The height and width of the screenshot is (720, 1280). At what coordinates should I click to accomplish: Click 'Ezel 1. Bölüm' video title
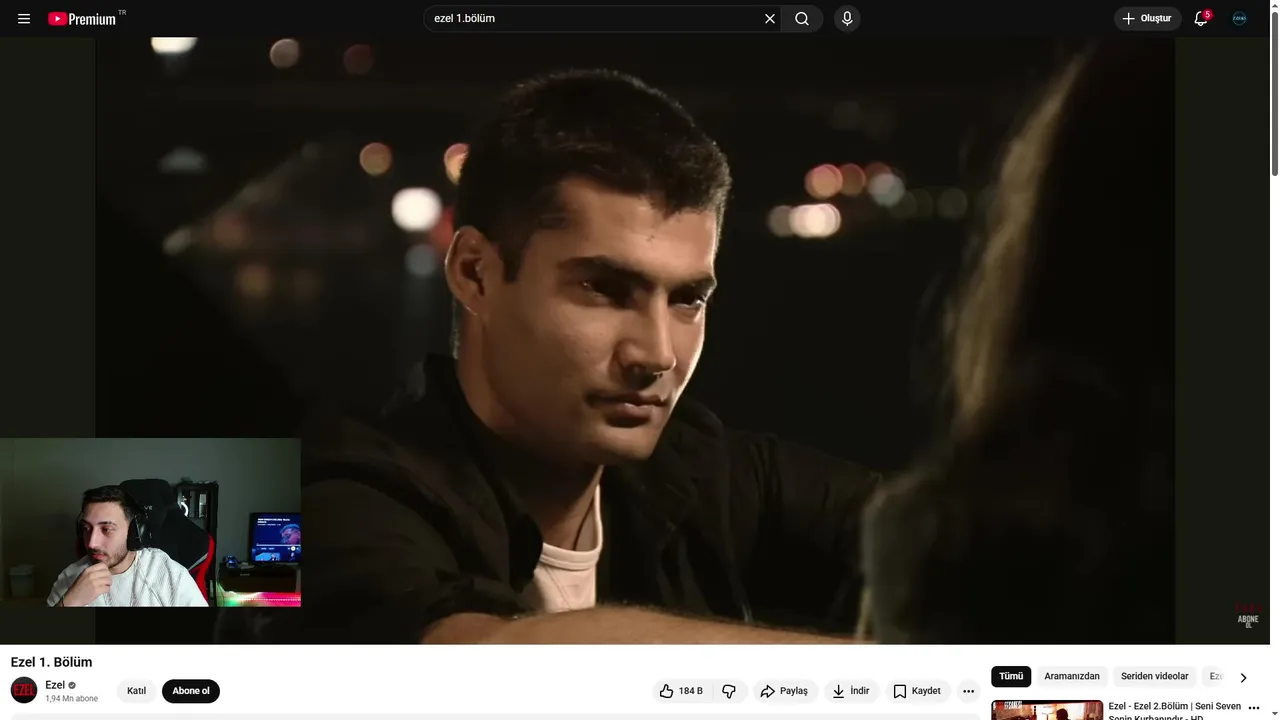(x=51, y=662)
